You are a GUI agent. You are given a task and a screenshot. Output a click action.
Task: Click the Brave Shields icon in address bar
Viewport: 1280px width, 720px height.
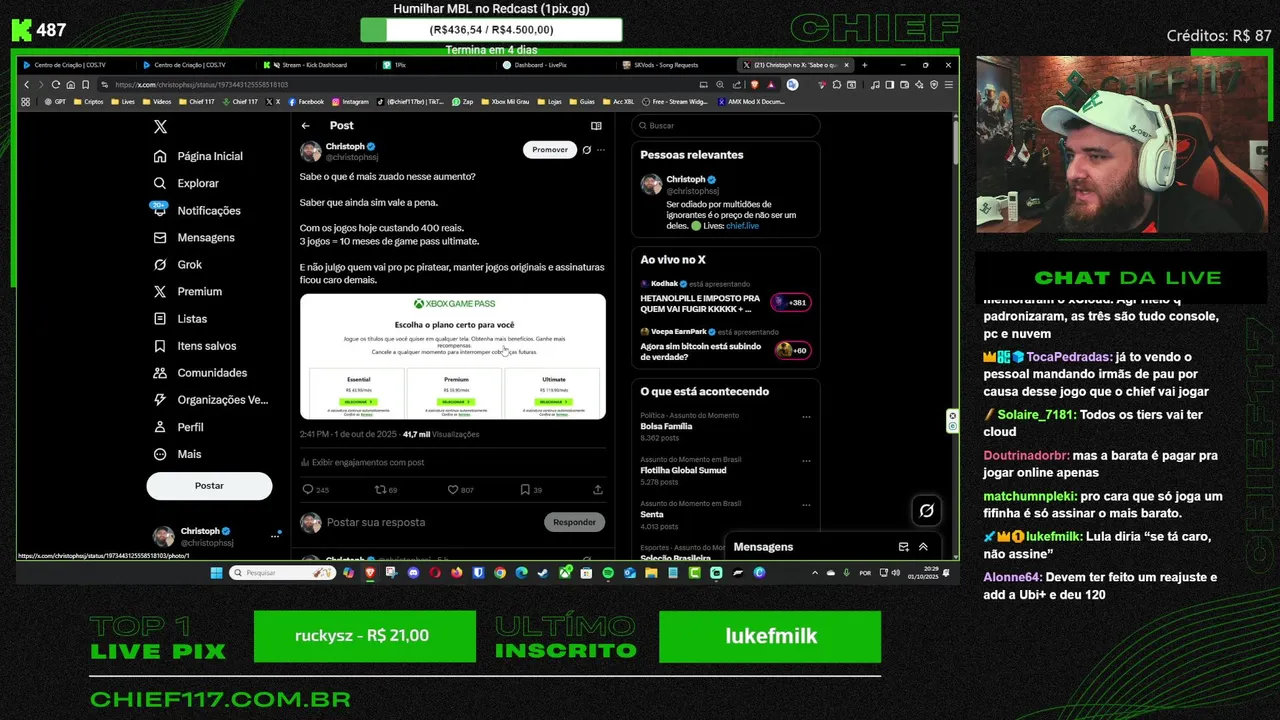click(x=754, y=85)
